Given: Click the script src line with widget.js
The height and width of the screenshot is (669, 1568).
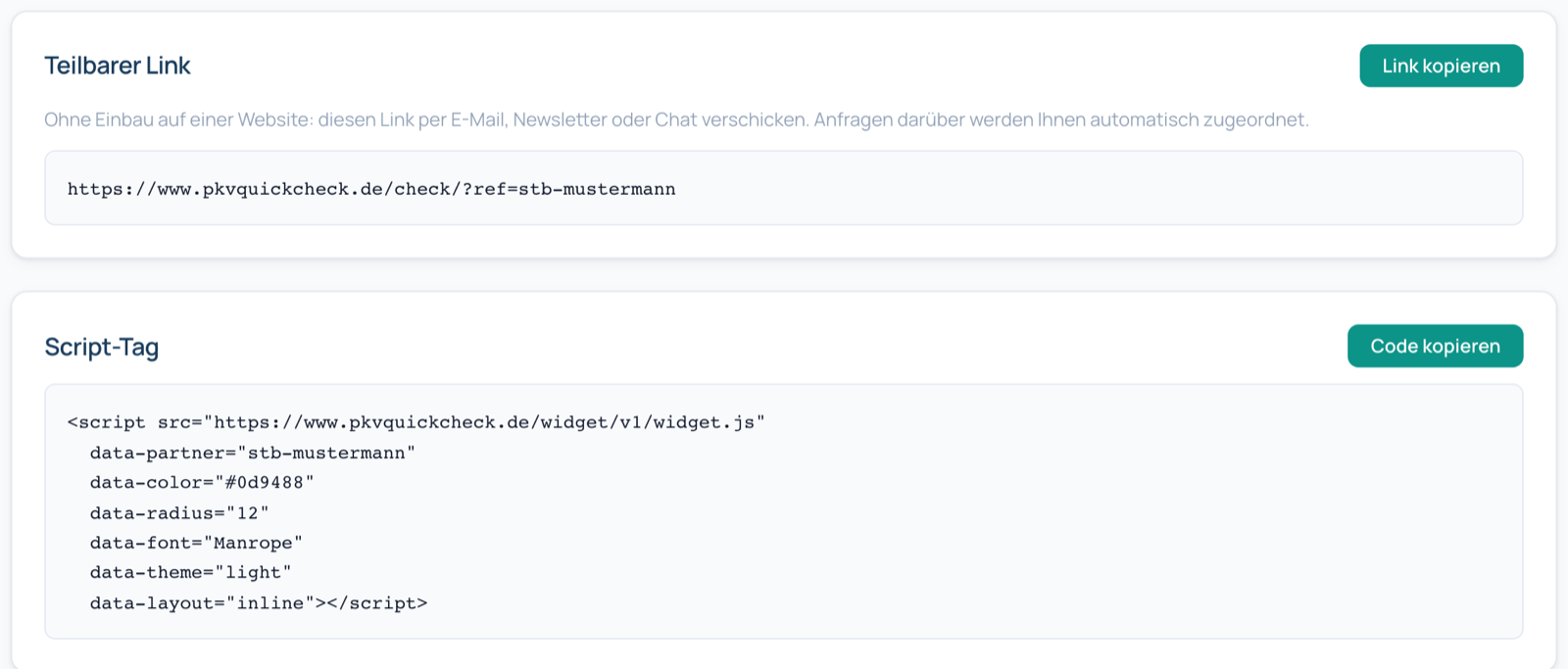Looking at the screenshot, I should pos(416,422).
